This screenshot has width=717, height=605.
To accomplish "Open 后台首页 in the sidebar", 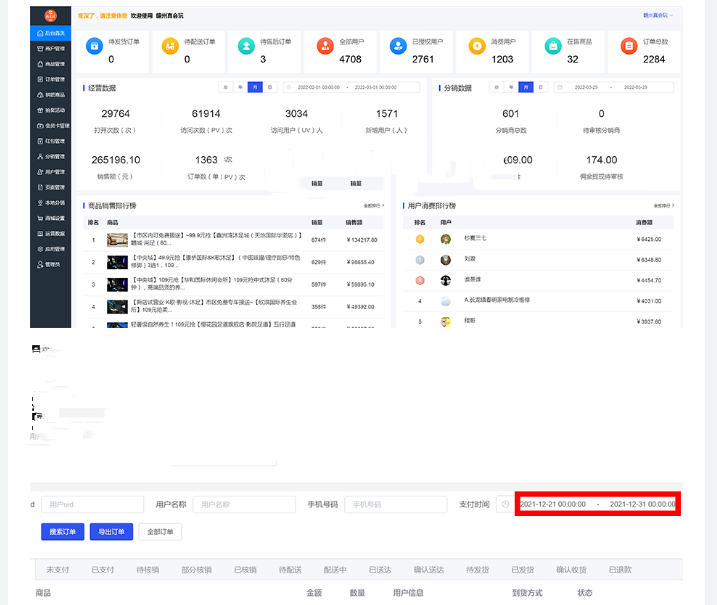I will [52, 33].
